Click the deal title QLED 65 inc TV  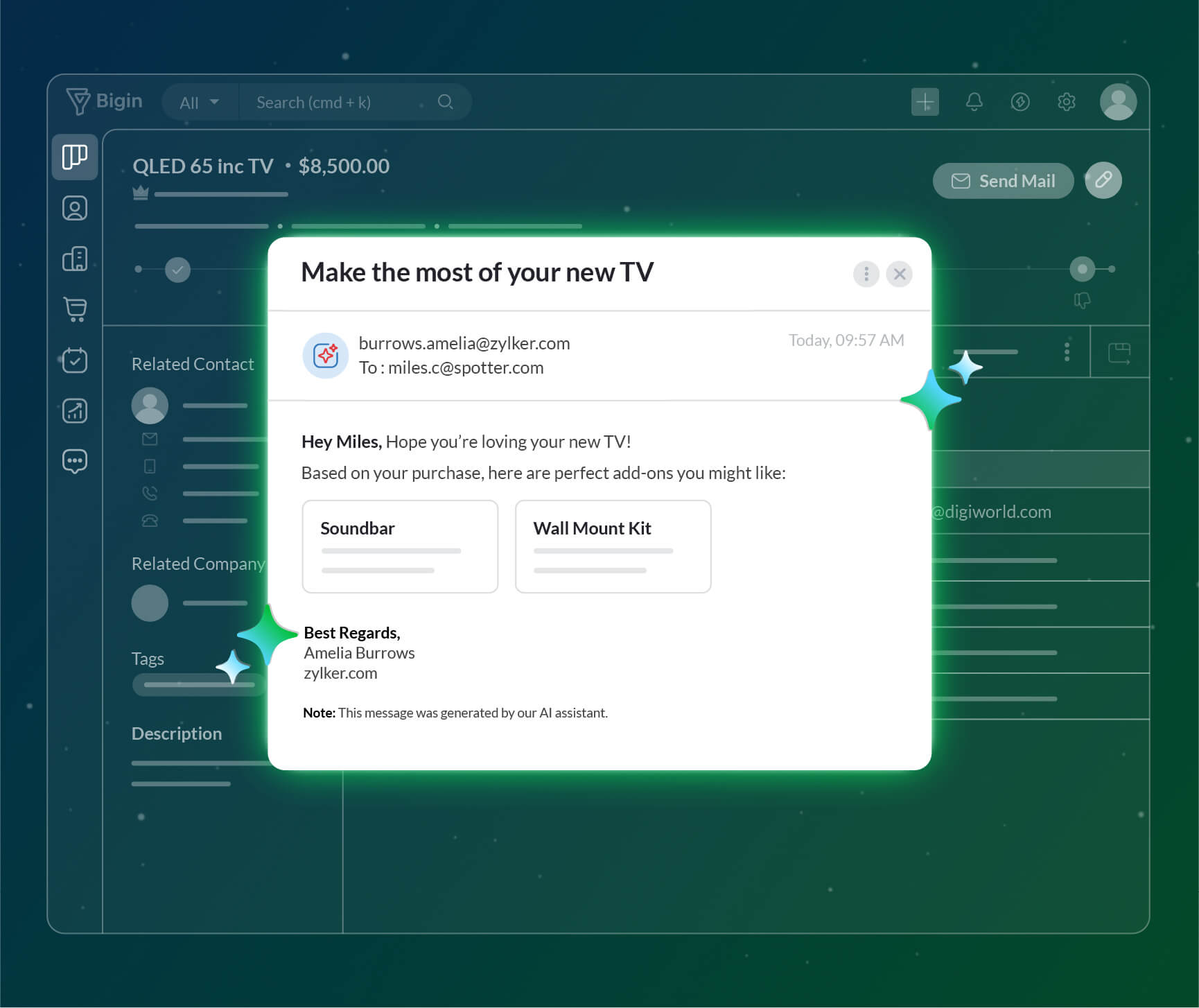coord(203,166)
